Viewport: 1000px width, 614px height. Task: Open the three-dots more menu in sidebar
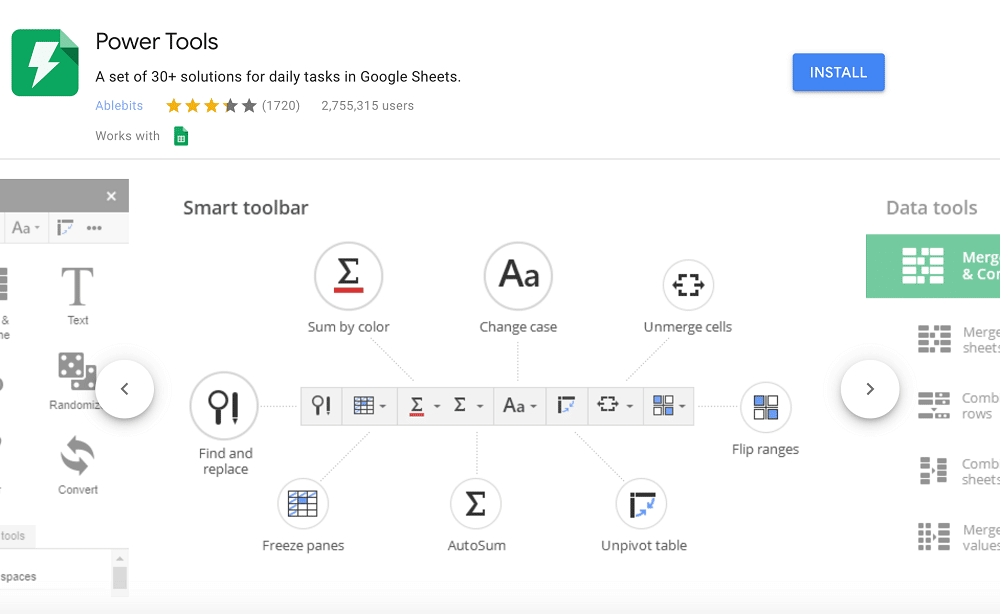pyautogui.click(x=94, y=228)
